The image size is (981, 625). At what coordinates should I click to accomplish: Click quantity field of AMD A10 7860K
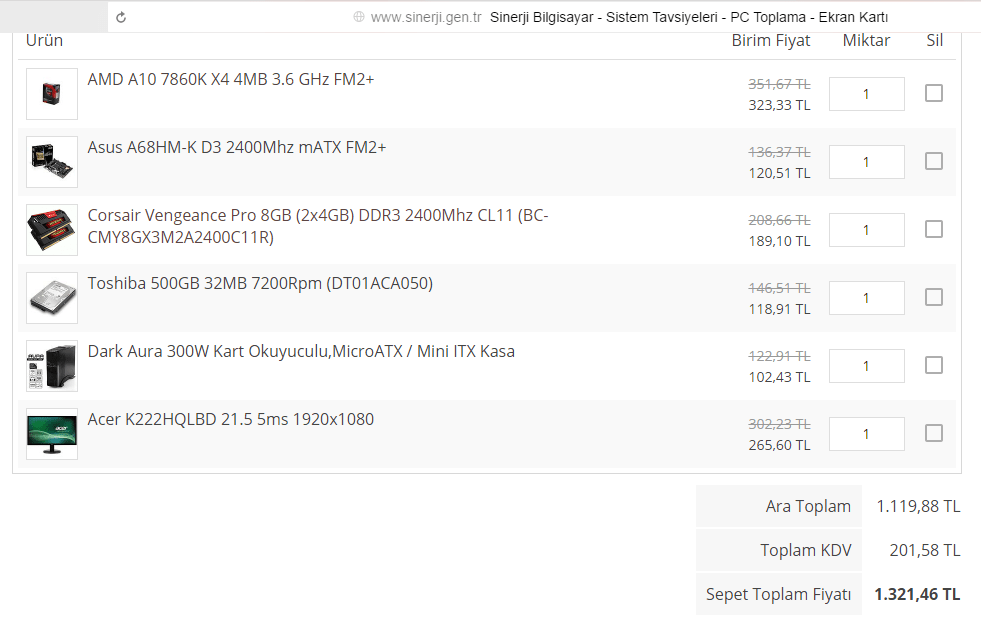click(867, 94)
